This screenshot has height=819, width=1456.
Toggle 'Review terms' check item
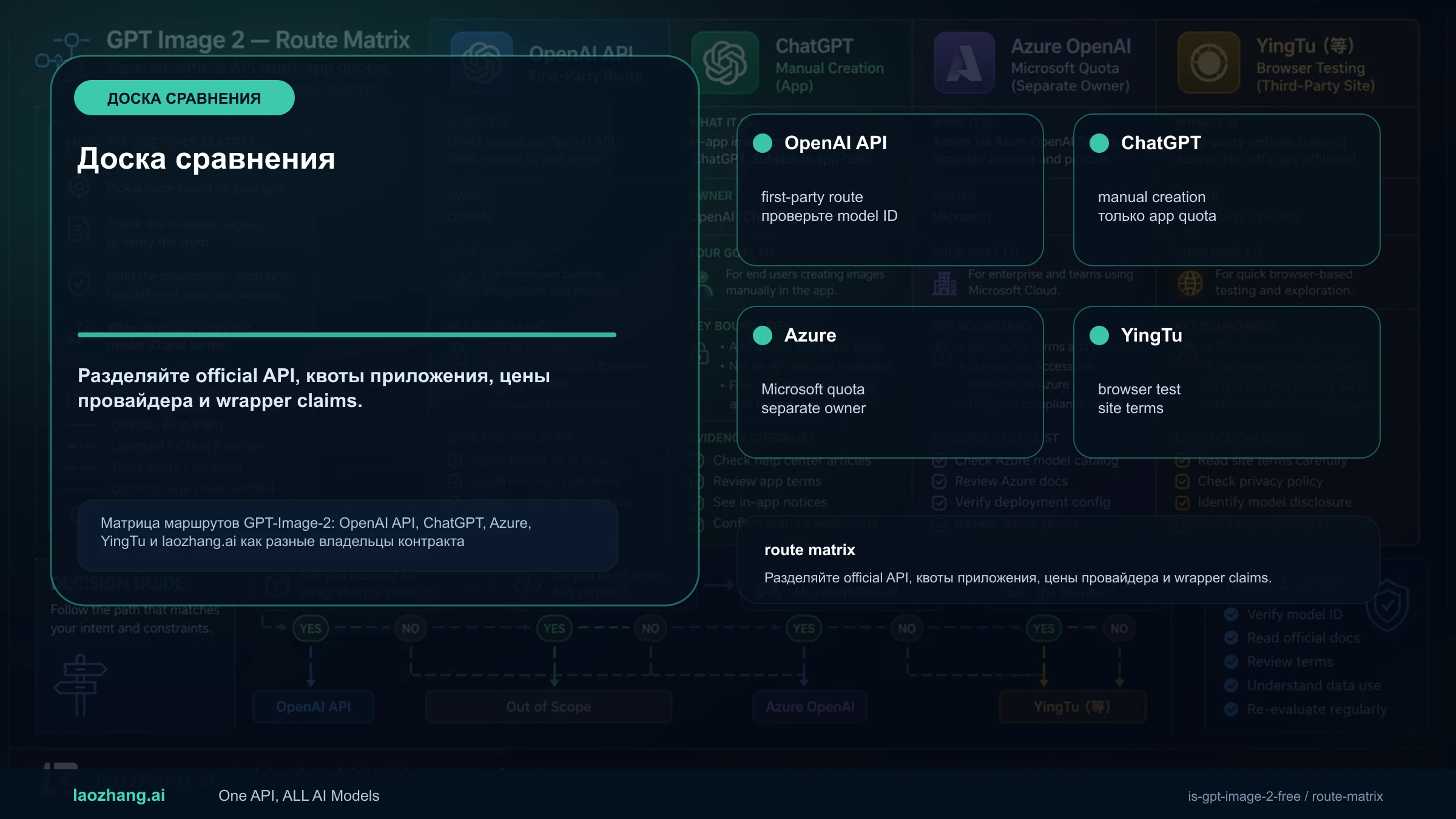(x=1231, y=662)
